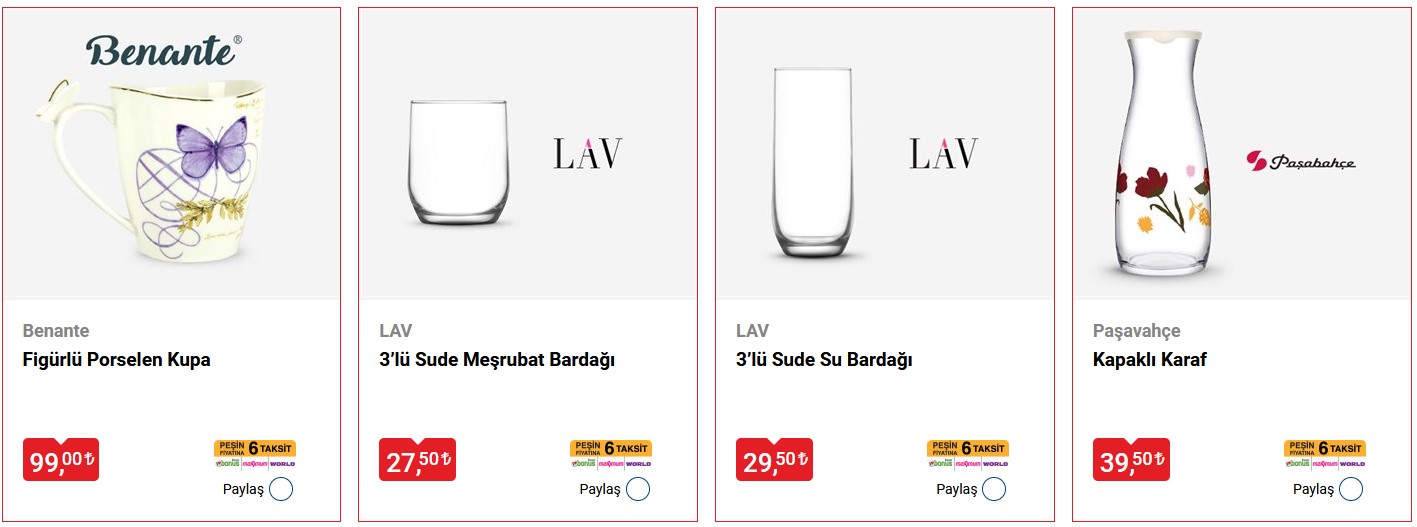Toggle Paylaş circle for Sude Su Bardağı

click(994, 489)
